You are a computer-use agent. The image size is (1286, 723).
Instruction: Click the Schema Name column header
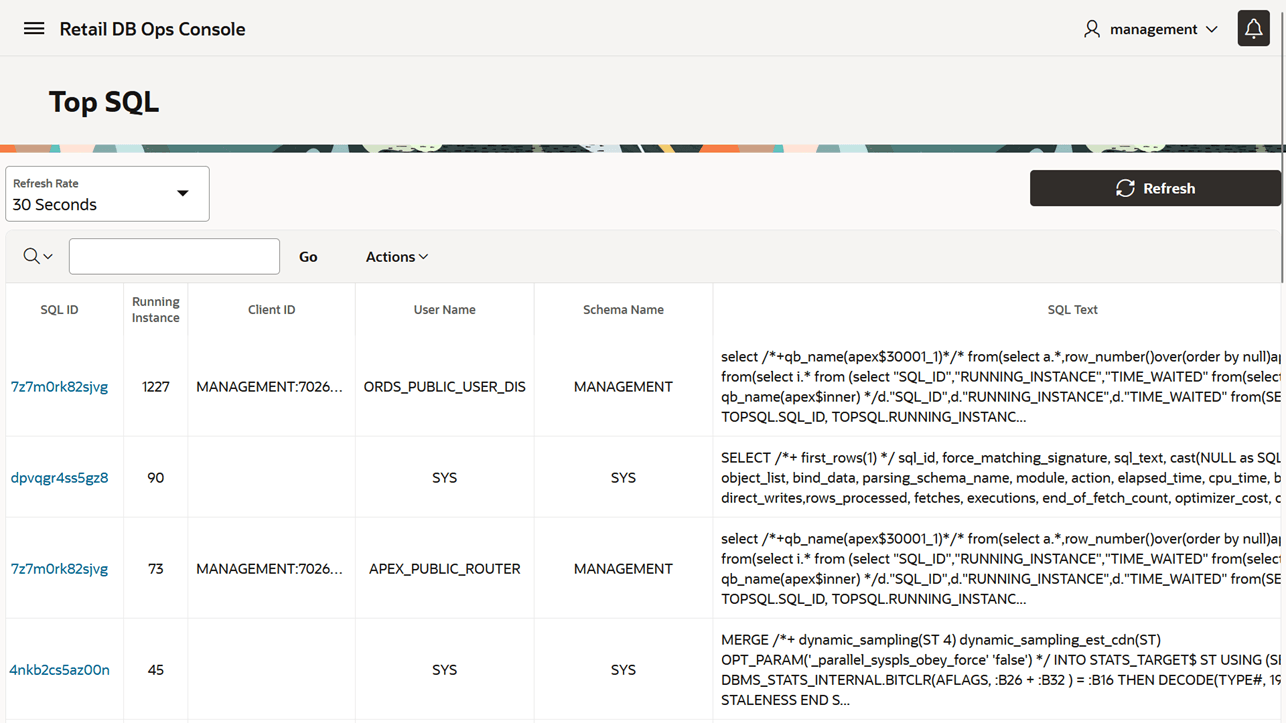[623, 310]
